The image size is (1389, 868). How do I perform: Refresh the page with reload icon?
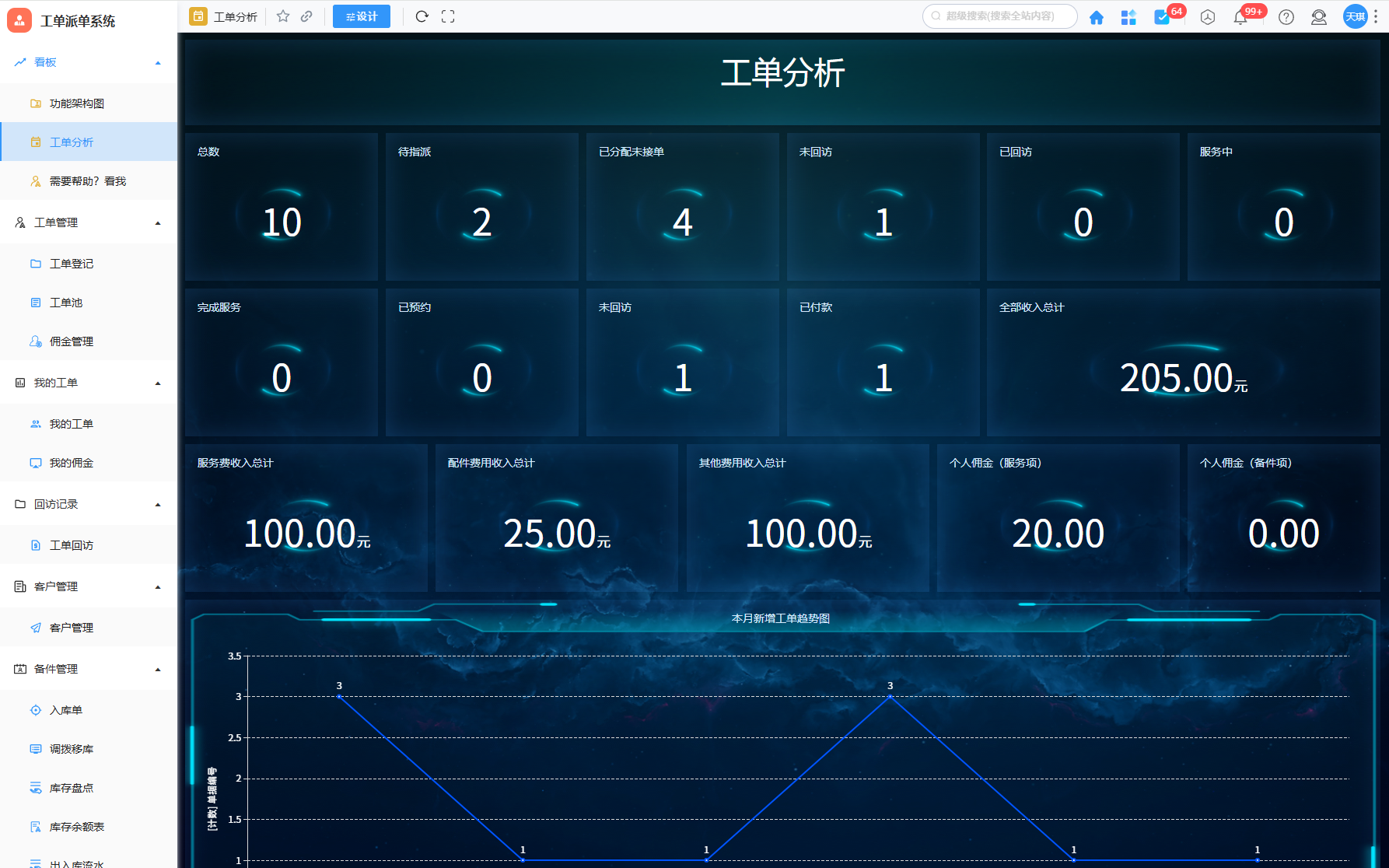click(x=422, y=16)
